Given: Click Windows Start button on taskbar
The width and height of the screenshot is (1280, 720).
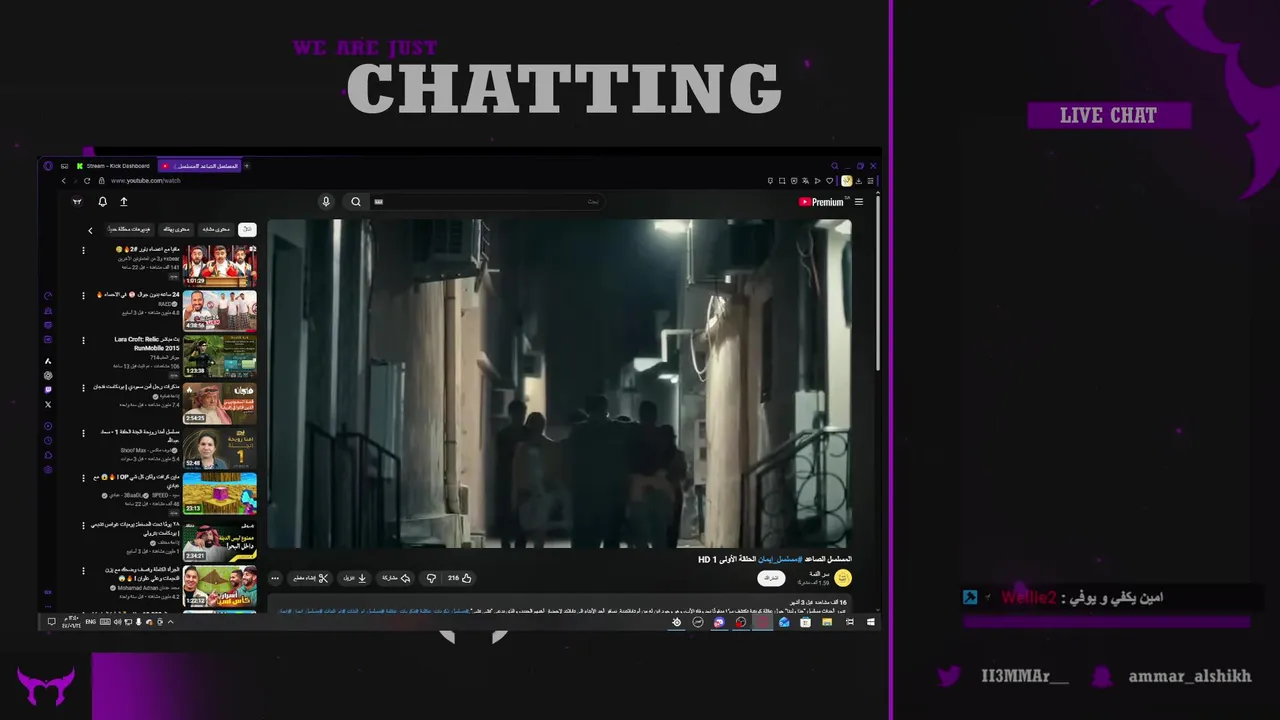Looking at the screenshot, I should pyautogui.click(x=871, y=622).
